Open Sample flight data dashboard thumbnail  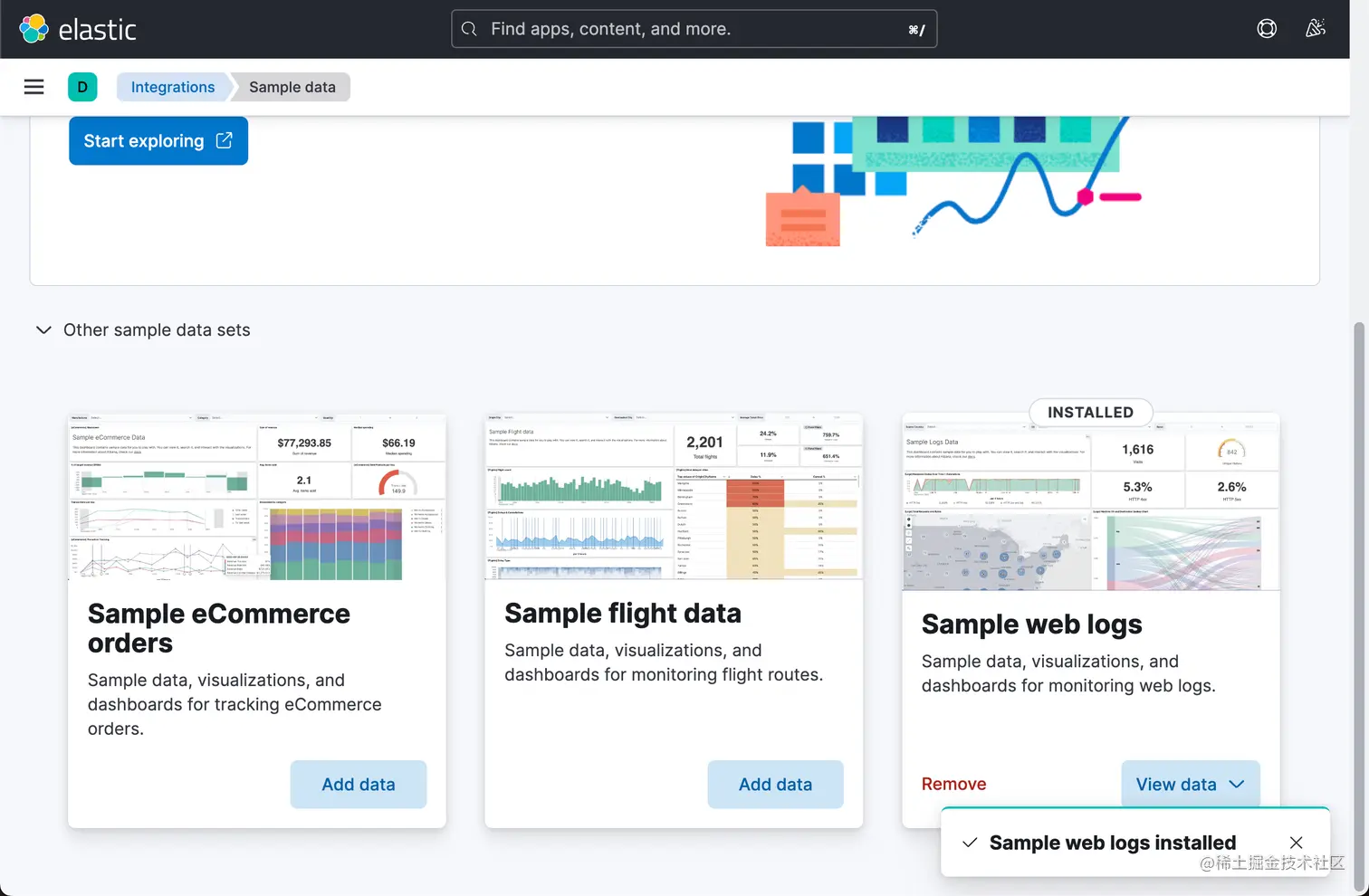(x=674, y=497)
